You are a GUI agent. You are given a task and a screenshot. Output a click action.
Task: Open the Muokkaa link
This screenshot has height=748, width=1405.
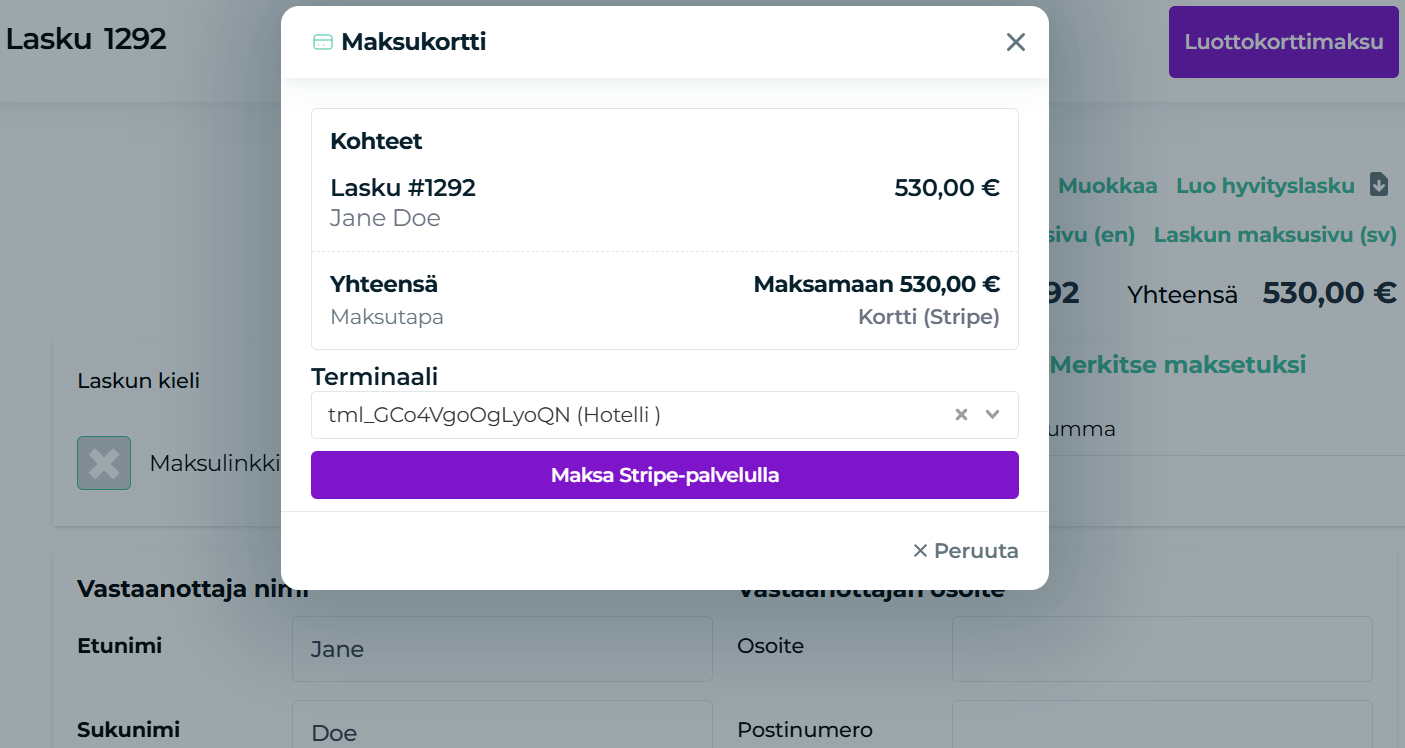1107,185
